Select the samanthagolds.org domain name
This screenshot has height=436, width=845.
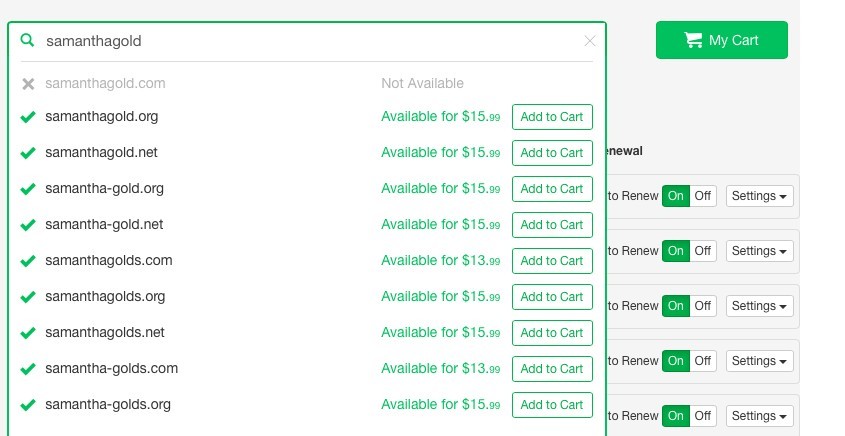[105, 297]
